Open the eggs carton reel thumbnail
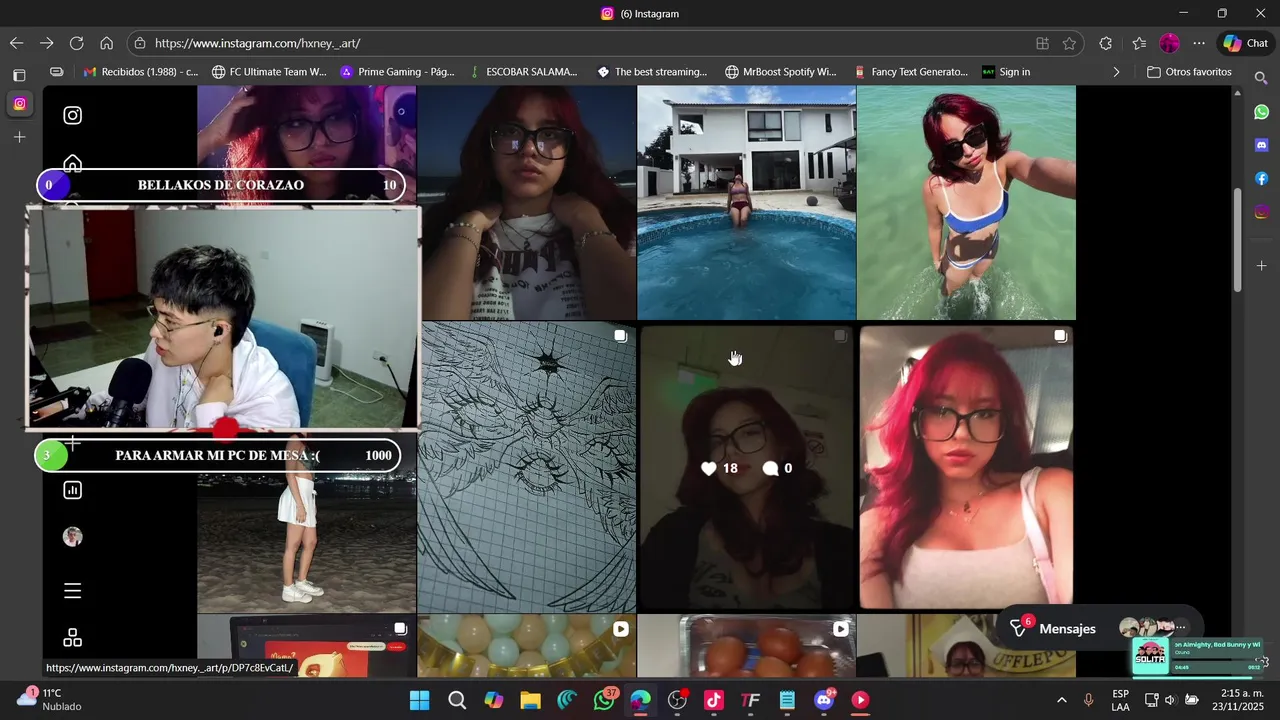This screenshot has width=1280, height=720. pyautogui.click(x=746, y=646)
